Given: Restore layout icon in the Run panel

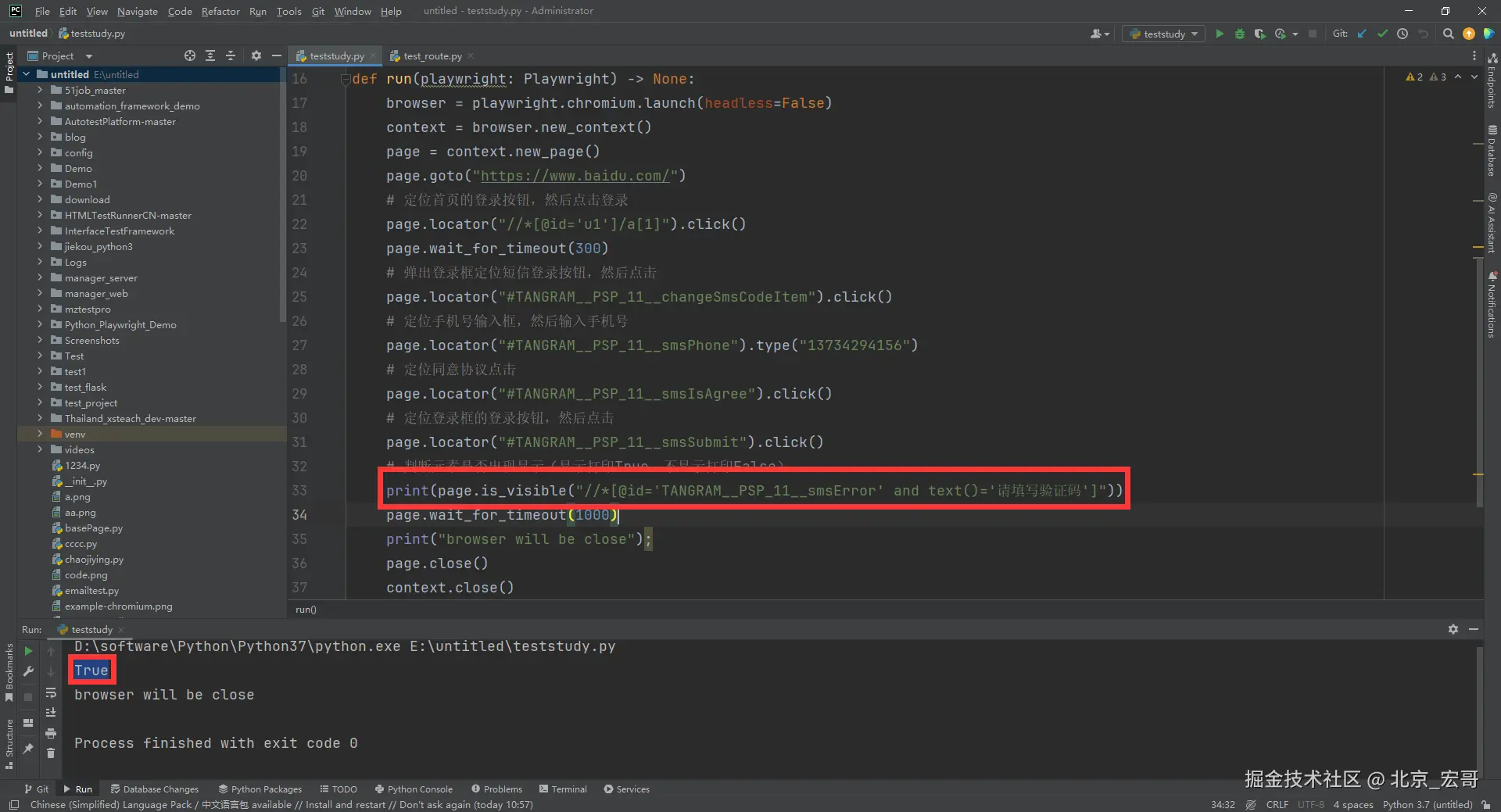Looking at the screenshot, I should 28,723.
